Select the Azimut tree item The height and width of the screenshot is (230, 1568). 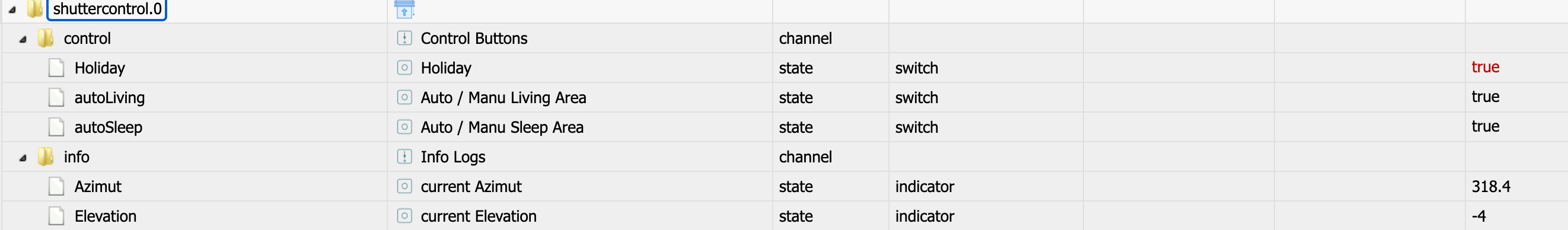(98, 187)
